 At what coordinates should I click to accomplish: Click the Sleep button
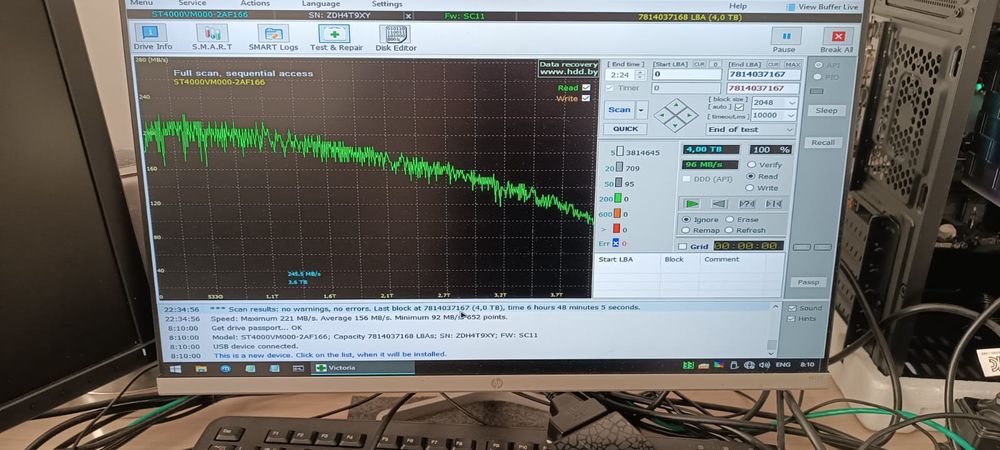(827, 110)
